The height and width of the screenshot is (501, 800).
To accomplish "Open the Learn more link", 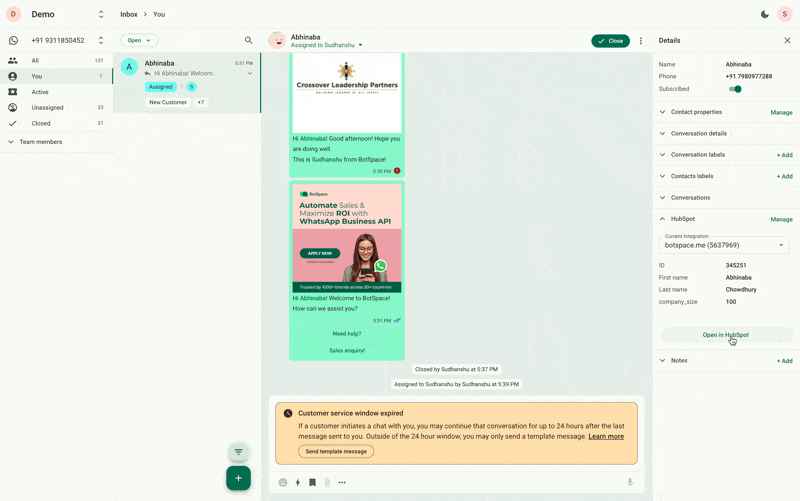I will [606, 436].
